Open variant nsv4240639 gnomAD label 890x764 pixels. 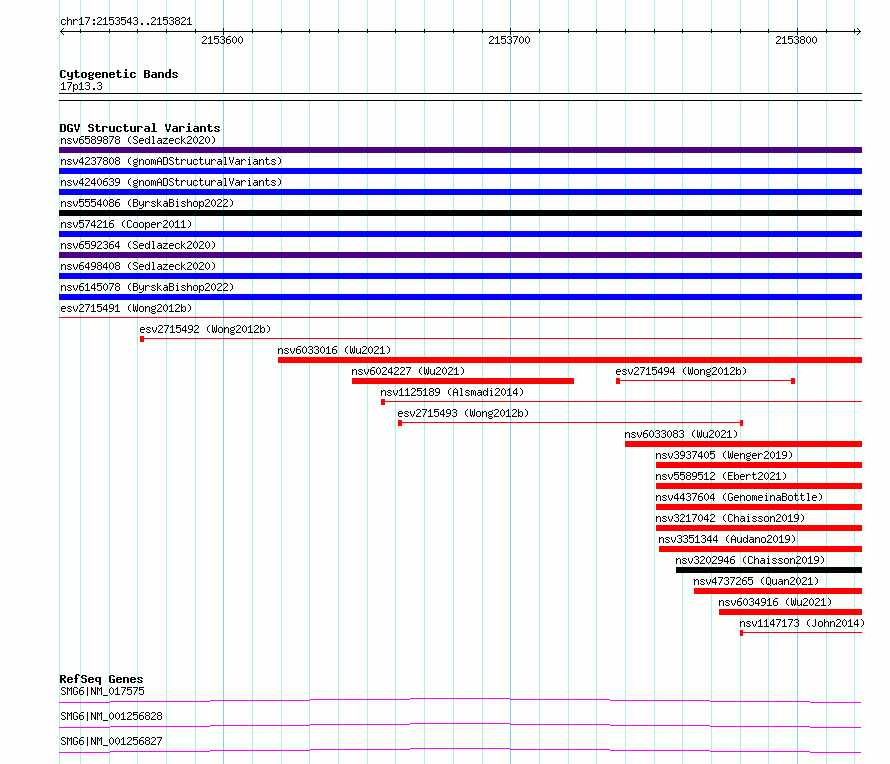[x=171, y=182]
